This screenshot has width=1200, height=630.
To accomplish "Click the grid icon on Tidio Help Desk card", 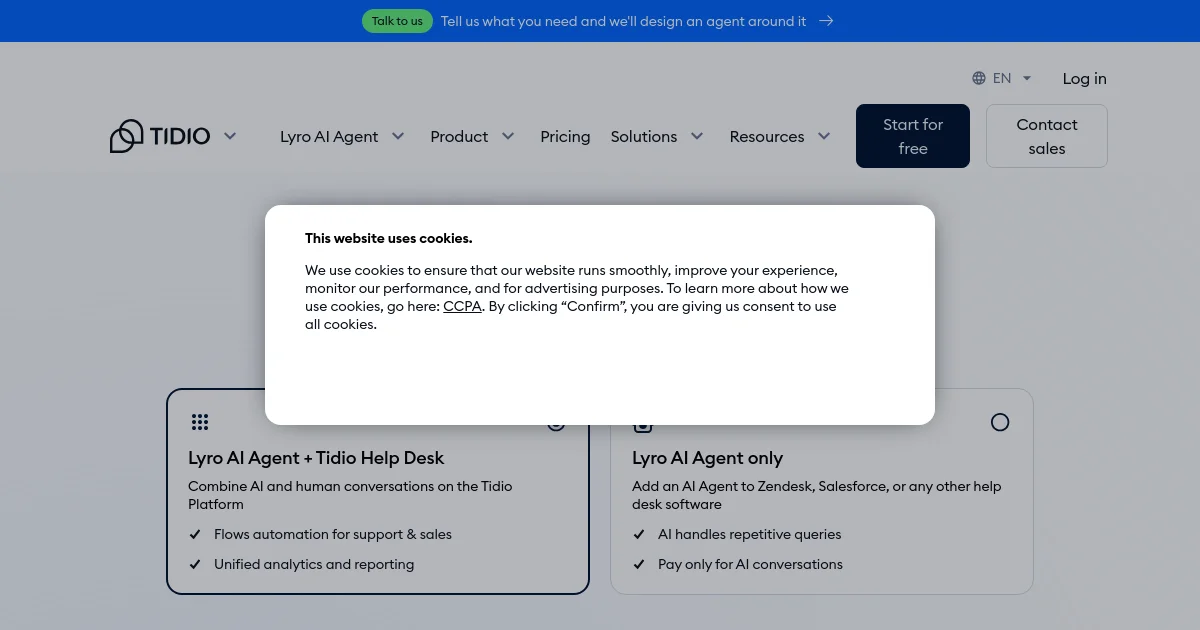I will click(200, 422).
